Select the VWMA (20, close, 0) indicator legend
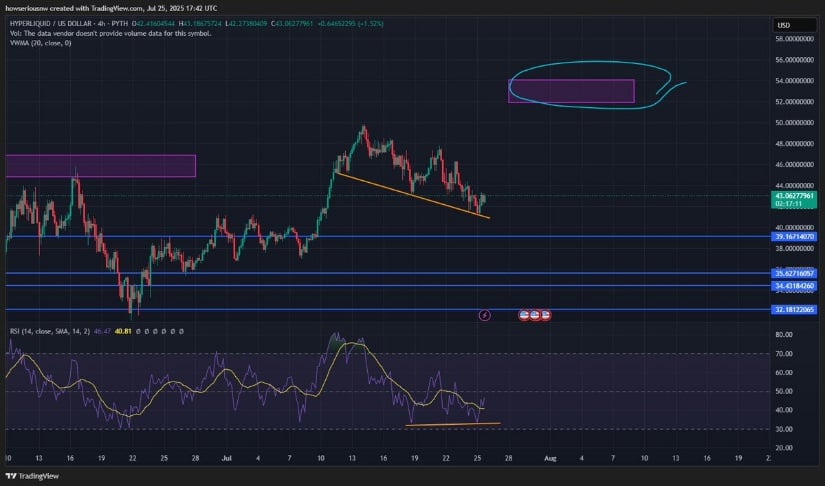Viewport: 825px width, 486px height. (x=41, y=43)
